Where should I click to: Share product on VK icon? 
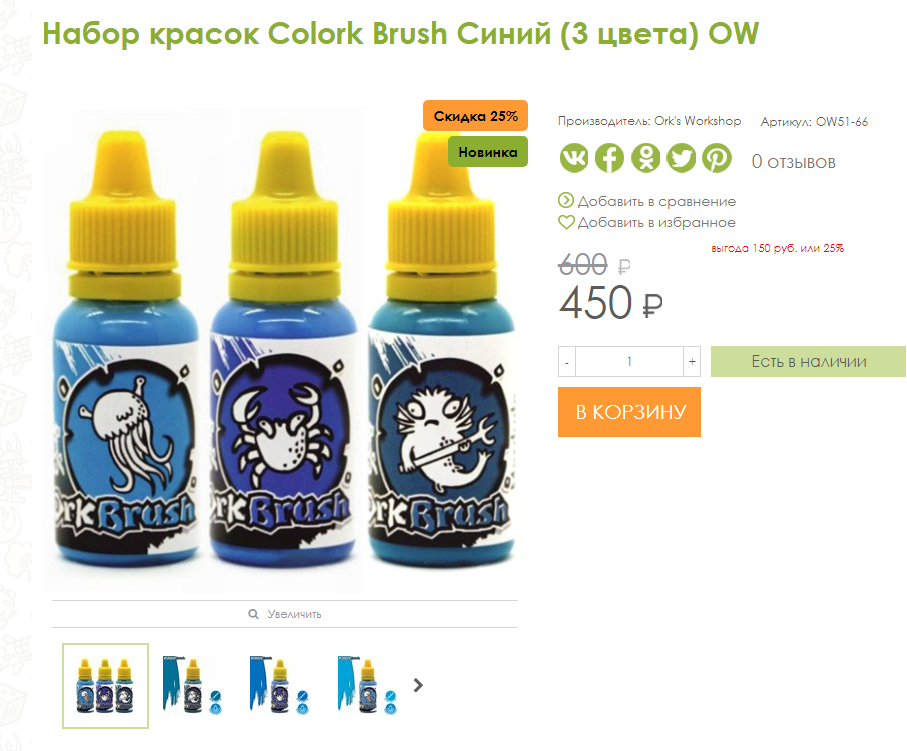(574, 157)
